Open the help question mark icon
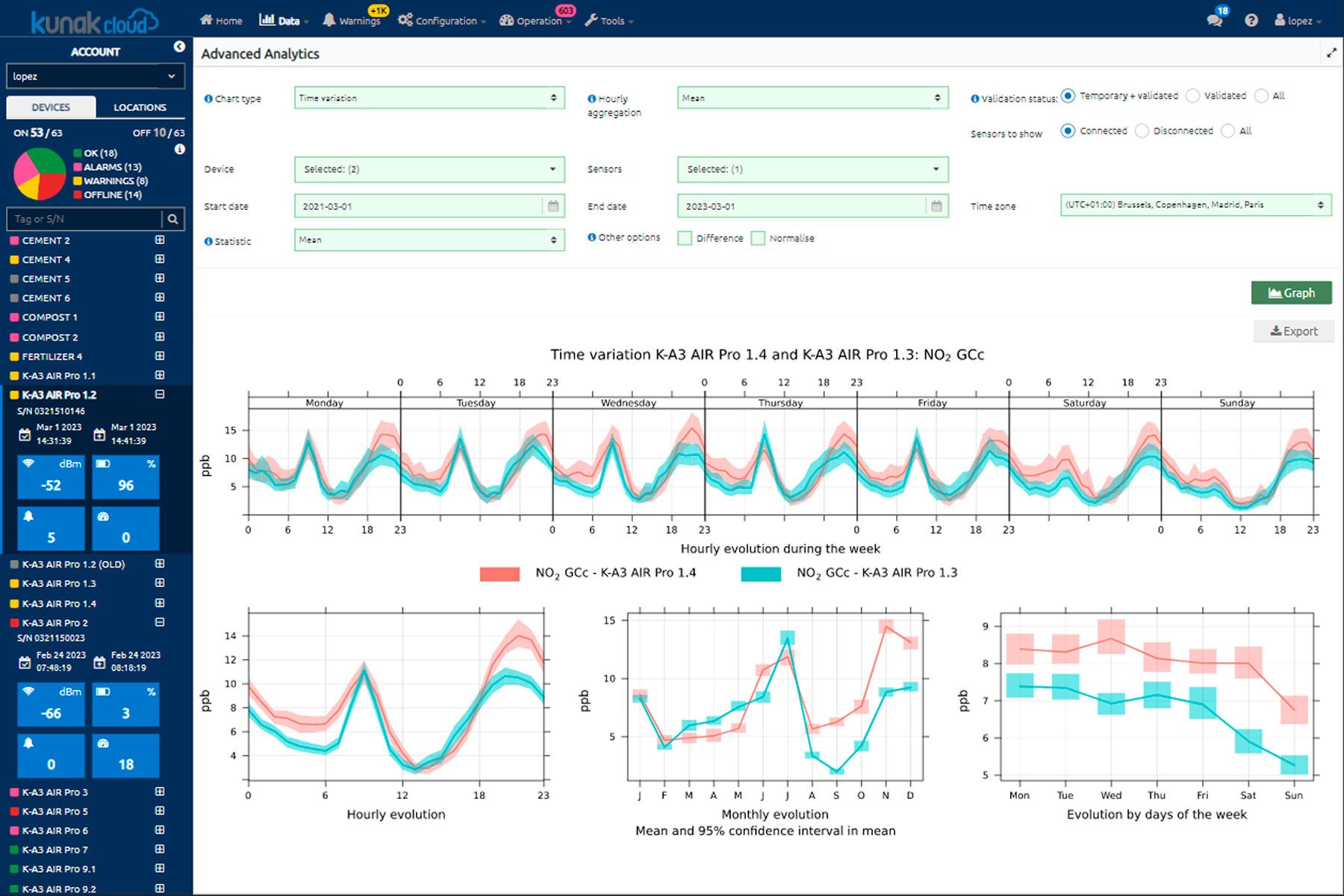This screenshot has height=896, width=1344. coord(1251,20)
